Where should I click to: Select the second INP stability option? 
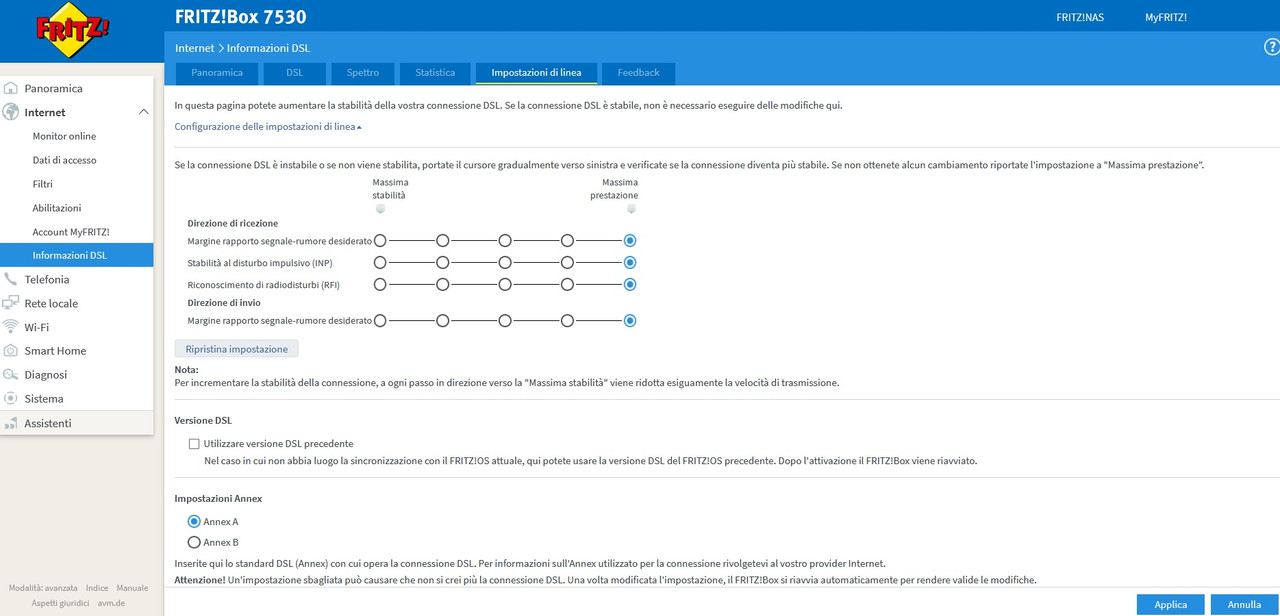442,263
